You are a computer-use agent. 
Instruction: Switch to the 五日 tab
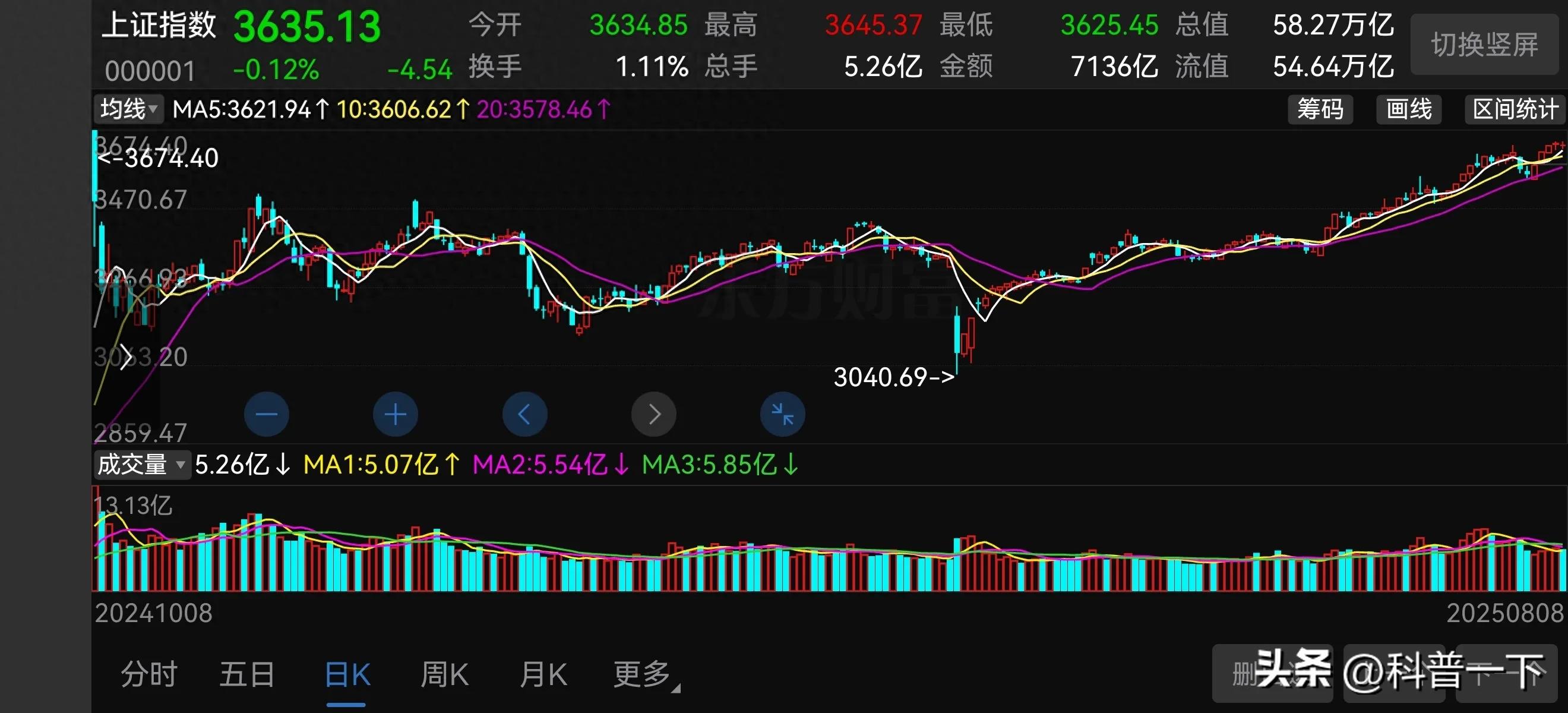tap(246, 674)
